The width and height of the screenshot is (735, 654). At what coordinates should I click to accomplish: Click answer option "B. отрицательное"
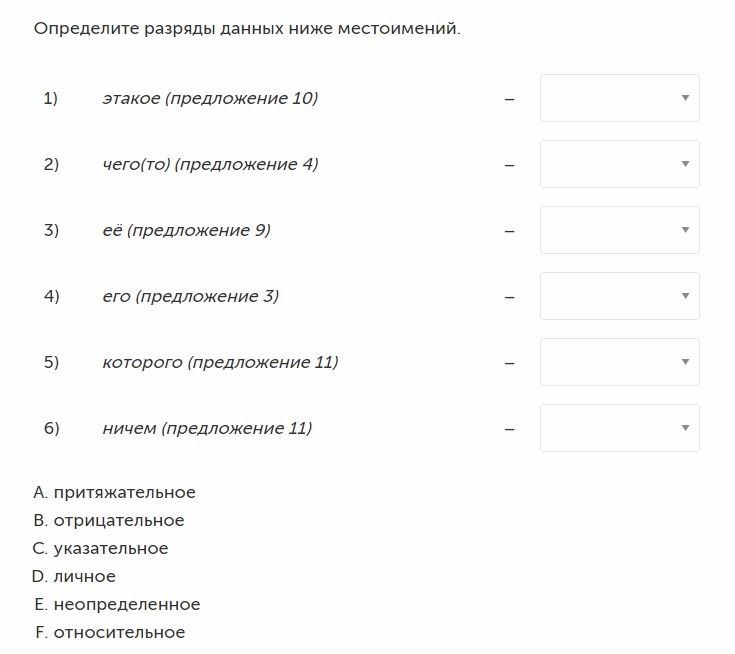[x=109, y=520]
